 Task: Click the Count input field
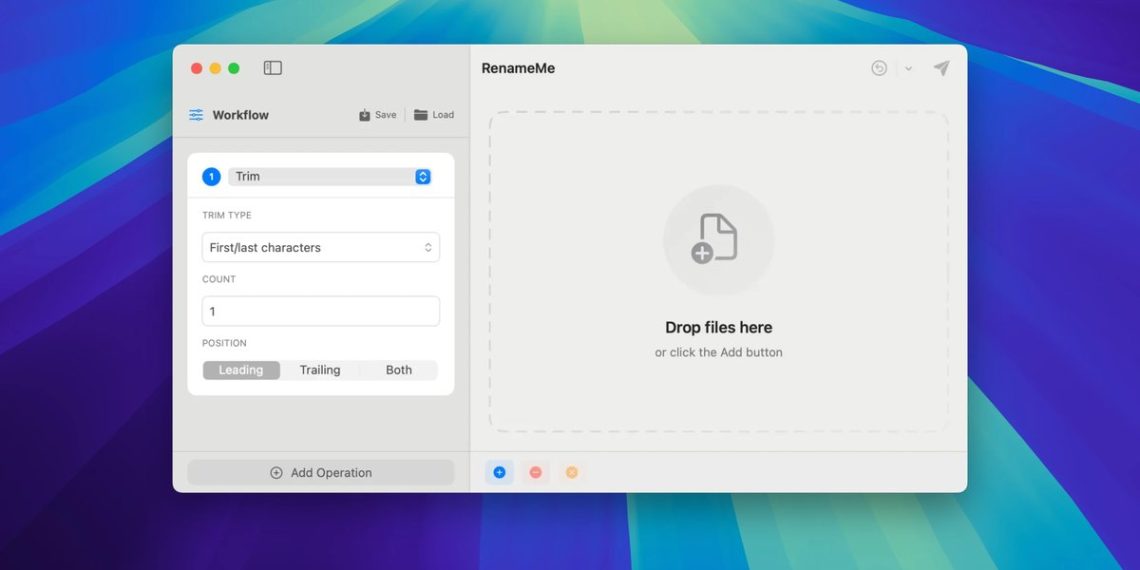pos(320,311)
